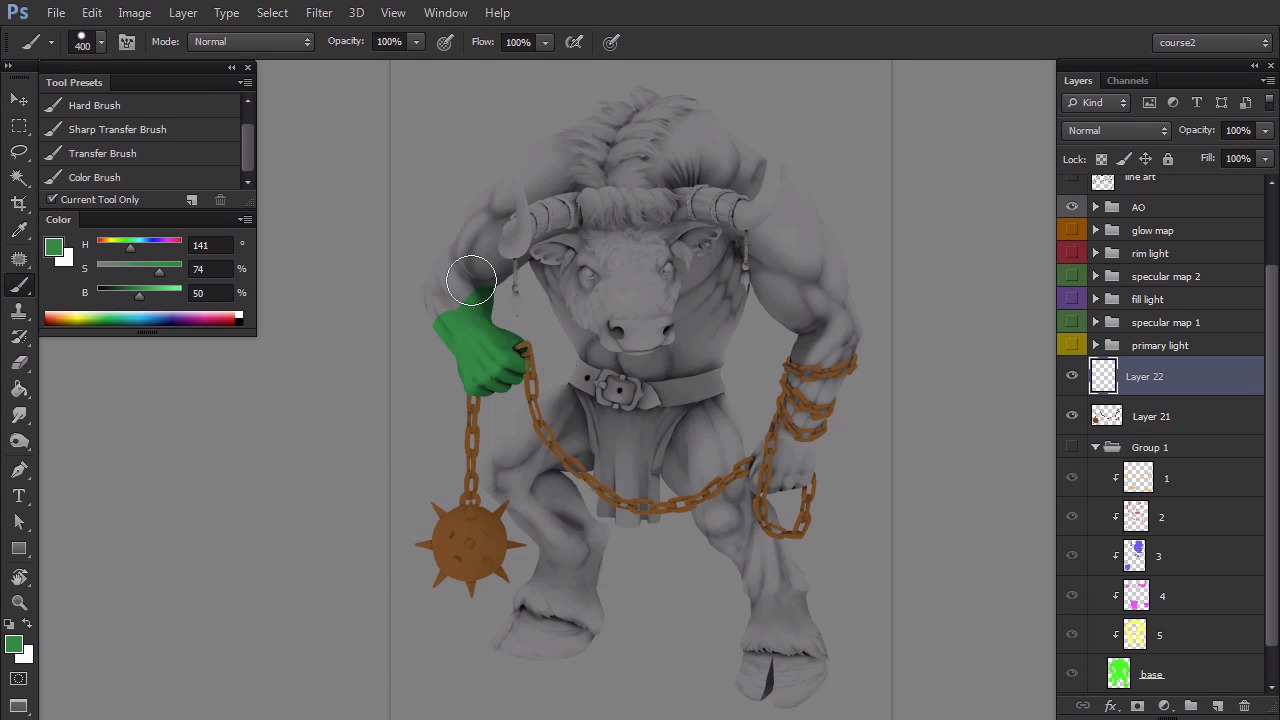1280x720 pixels.
Task: Select the Clone Stamp tool
Action: click(19, 312)
